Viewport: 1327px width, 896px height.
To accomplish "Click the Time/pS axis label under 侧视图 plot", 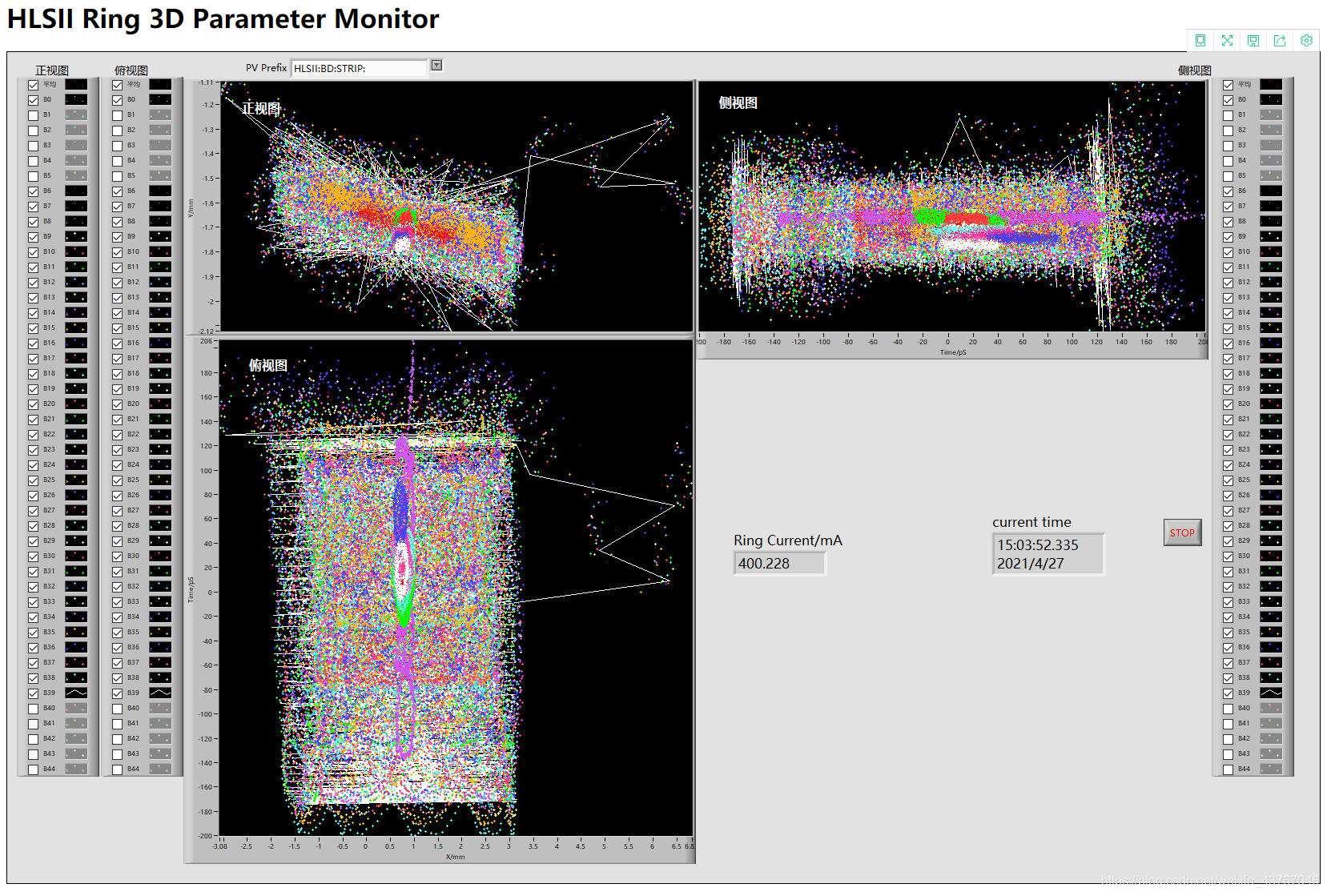I will pyautogui.click(x=953, y=352).
